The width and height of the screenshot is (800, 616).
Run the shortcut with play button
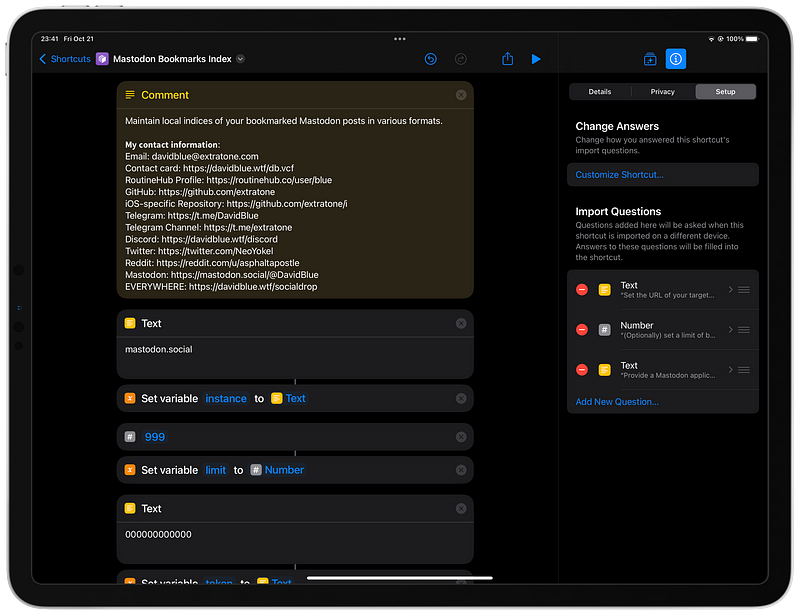point(536,59)
